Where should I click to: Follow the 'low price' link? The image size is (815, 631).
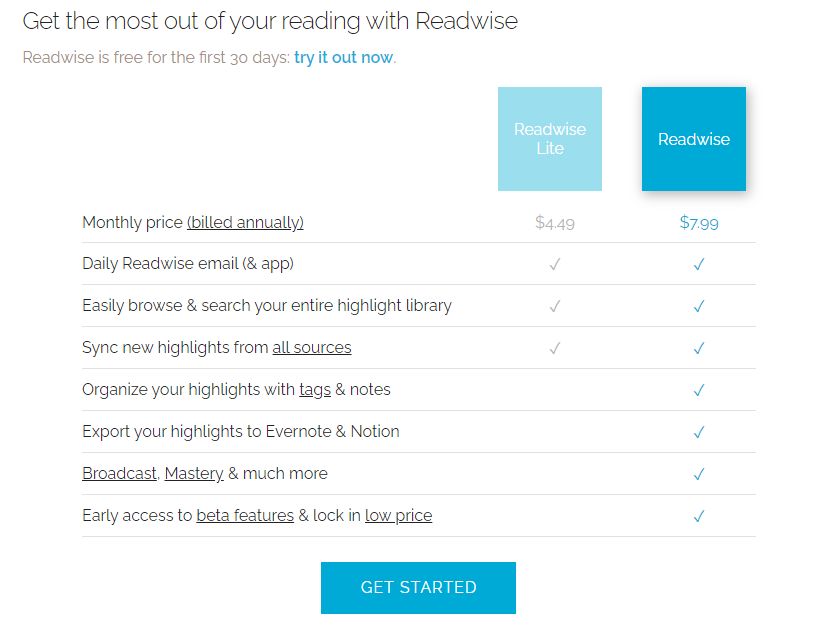399,516
